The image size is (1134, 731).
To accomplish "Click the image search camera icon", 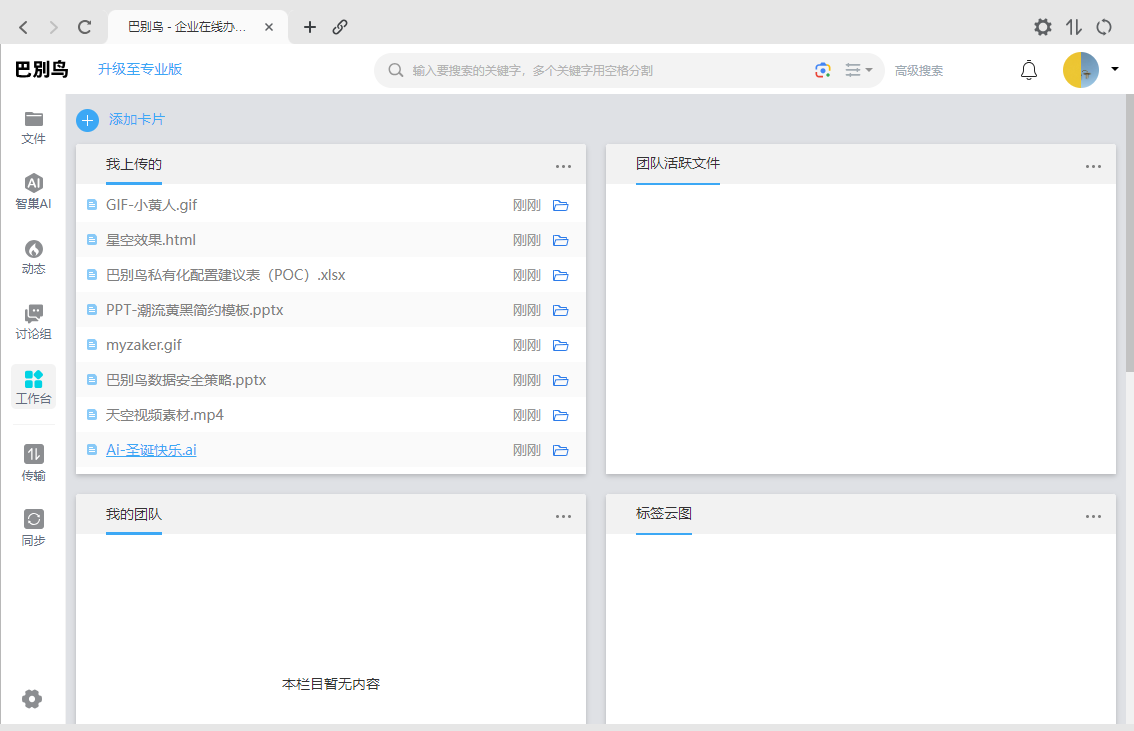I will 822,70.
